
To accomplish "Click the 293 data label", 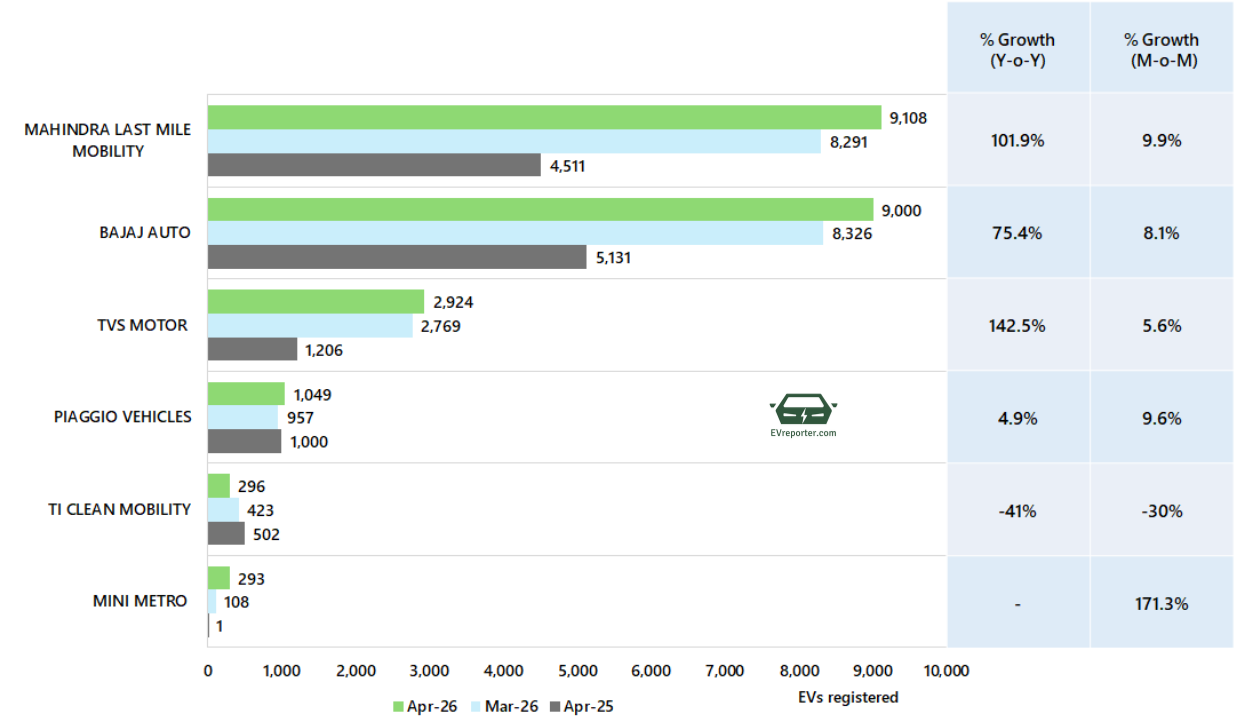I will point(251,579).
